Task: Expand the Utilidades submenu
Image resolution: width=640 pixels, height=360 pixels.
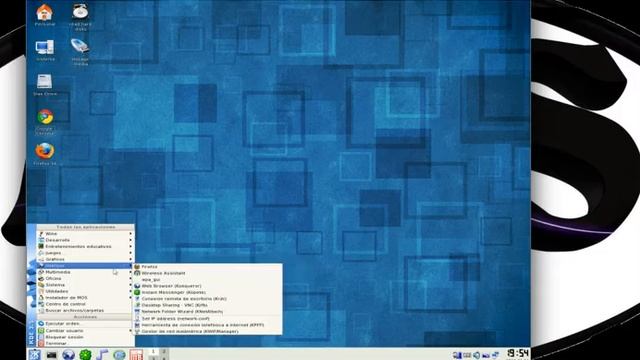Action: point(85,291)
